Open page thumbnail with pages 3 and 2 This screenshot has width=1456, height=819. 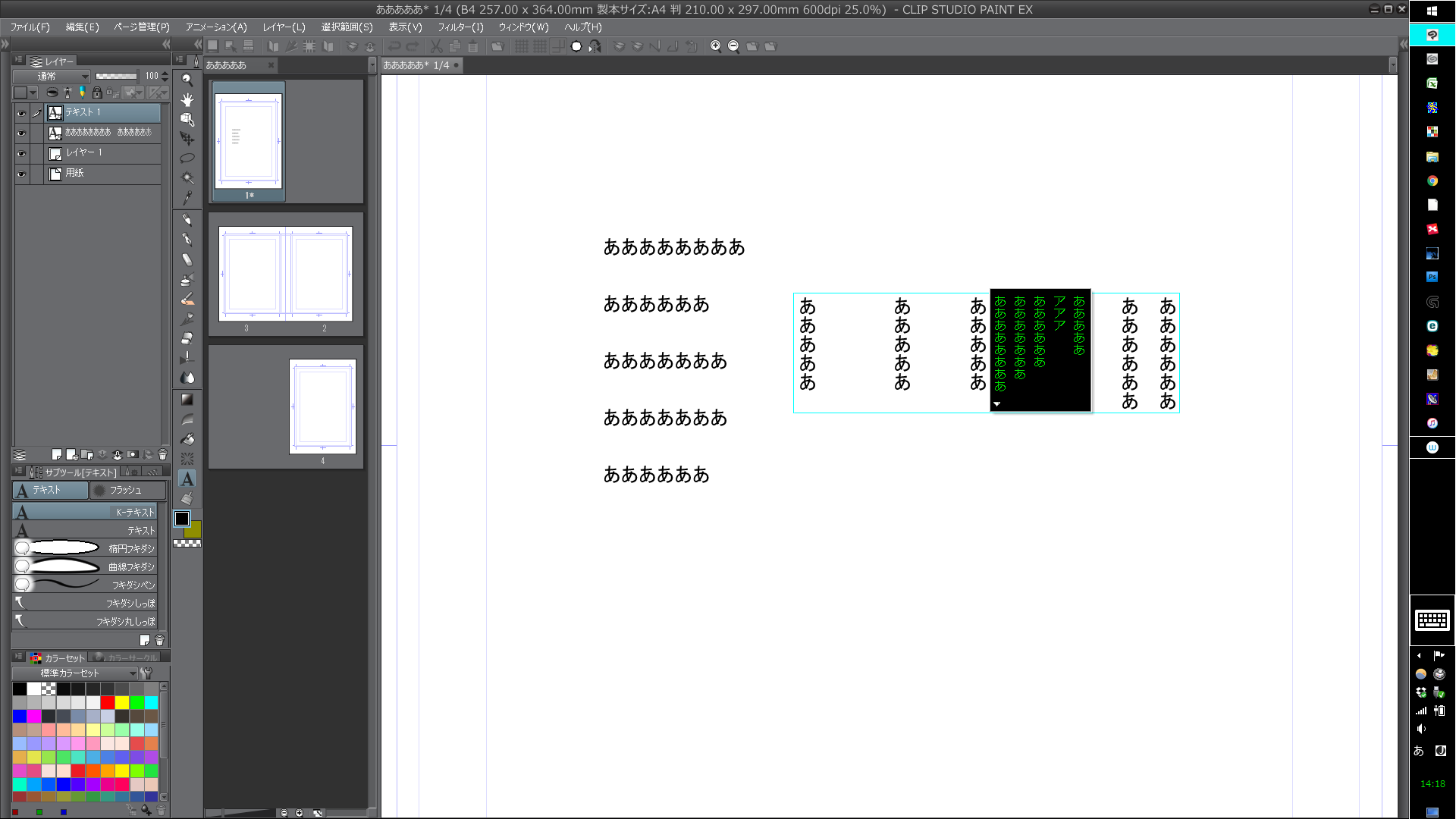click(285, 275)
